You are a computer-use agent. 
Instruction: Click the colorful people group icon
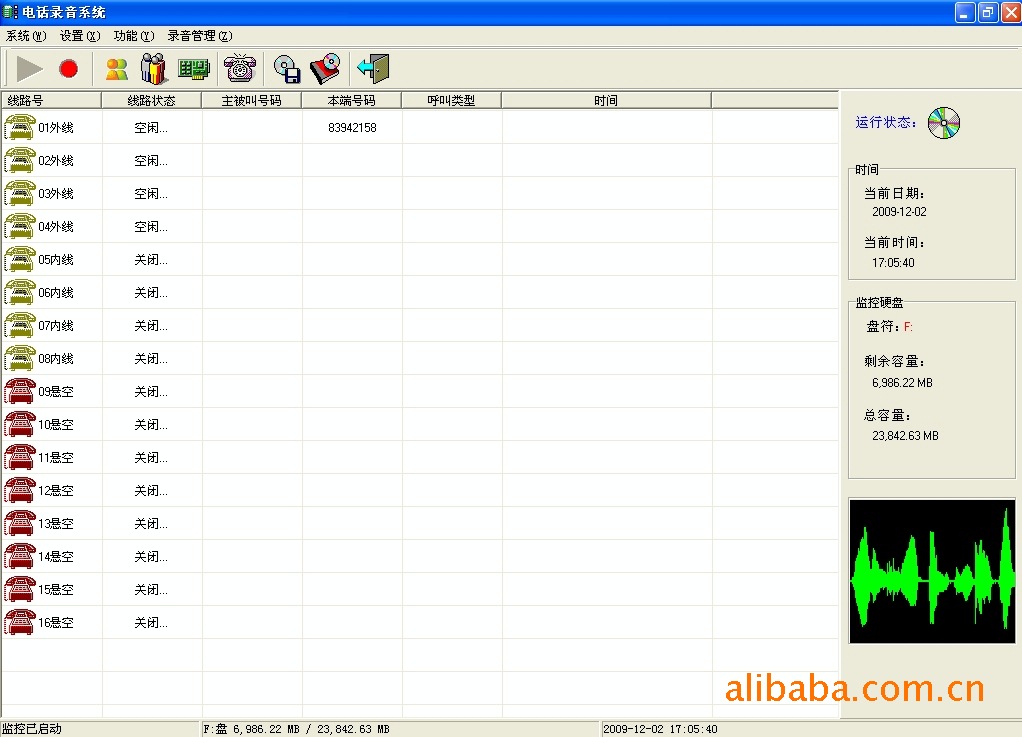(154, 69)
